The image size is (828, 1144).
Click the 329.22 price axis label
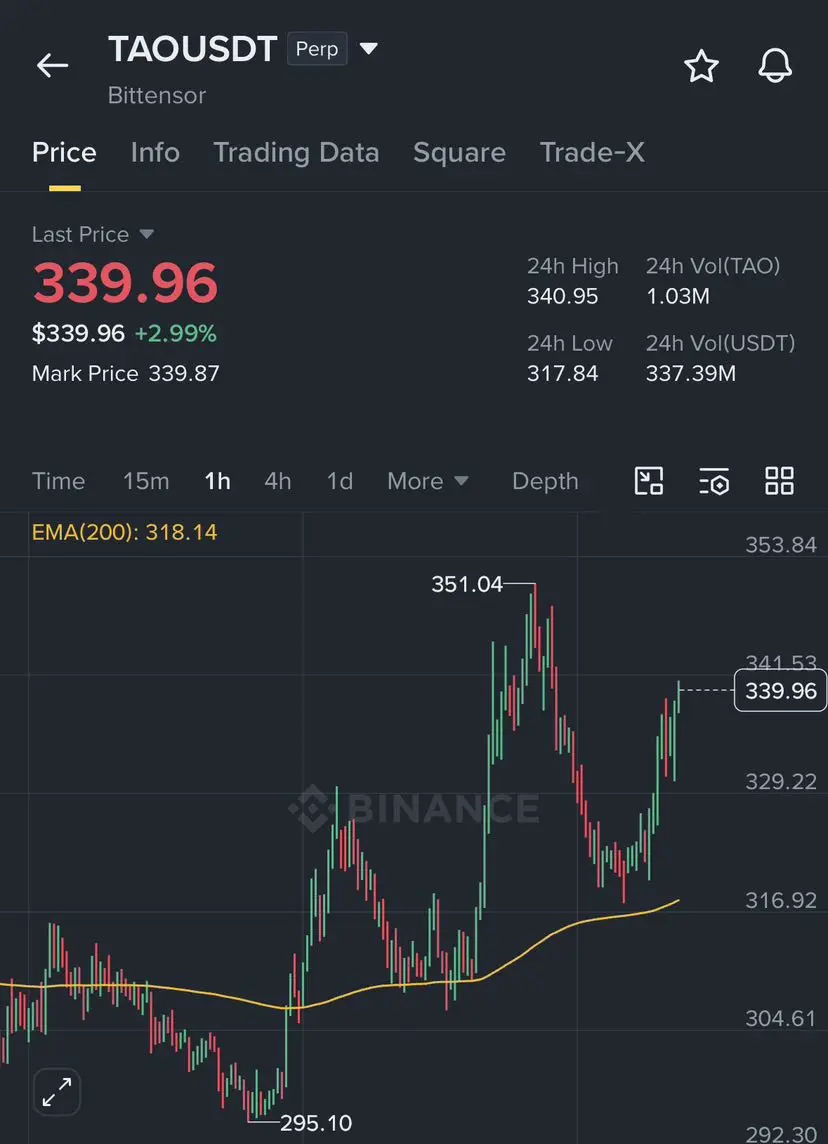pos(781,782)
